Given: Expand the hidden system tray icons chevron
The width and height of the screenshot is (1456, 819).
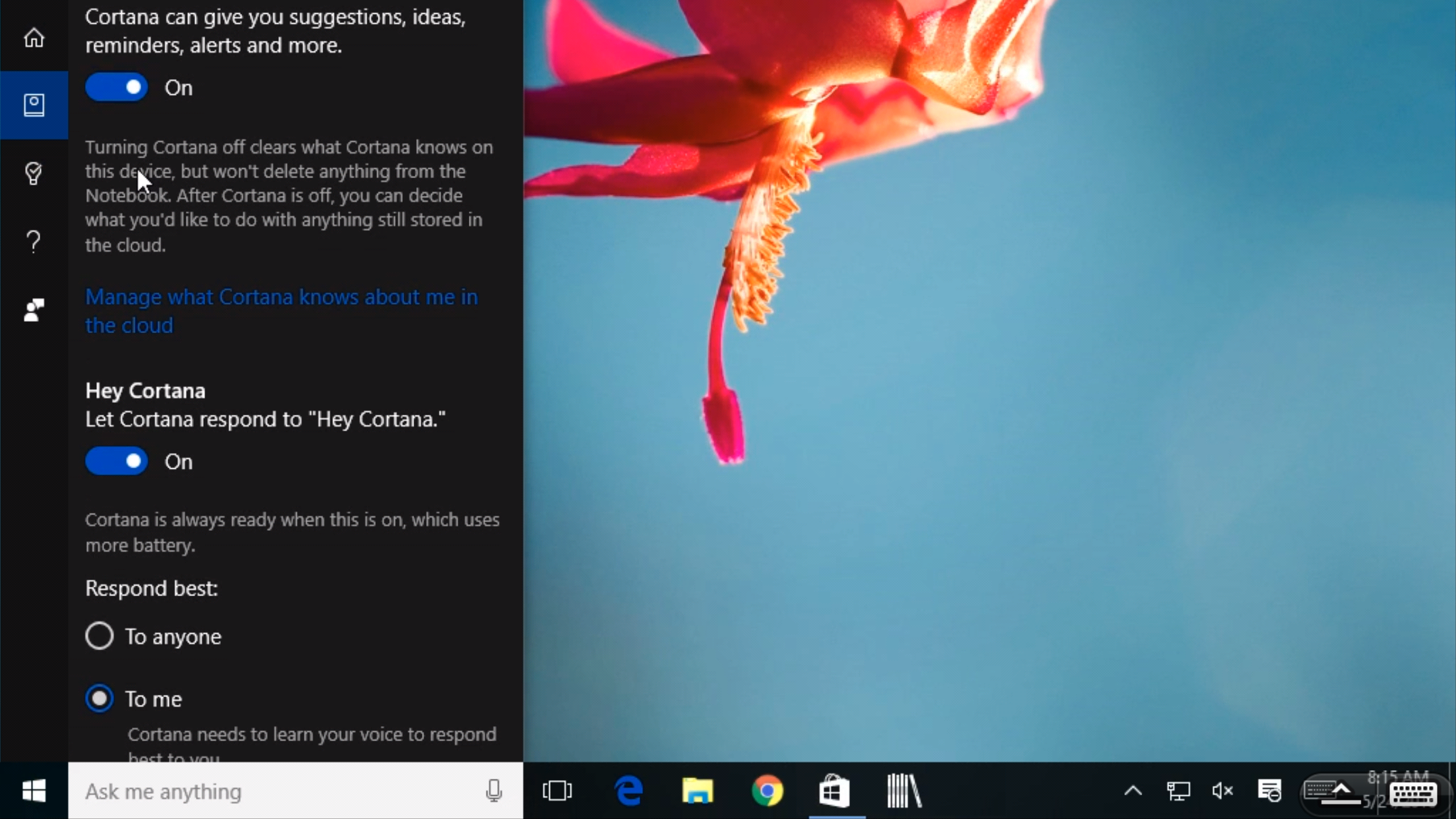Looking at the screenshot, I should [x=1133, y=791].
